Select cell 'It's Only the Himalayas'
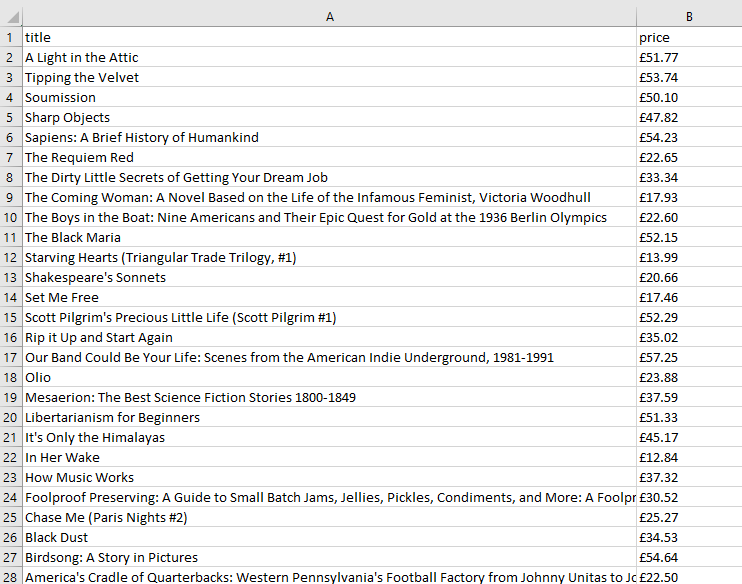The height and width of the screenshot is (584, 742). [329, 437]
